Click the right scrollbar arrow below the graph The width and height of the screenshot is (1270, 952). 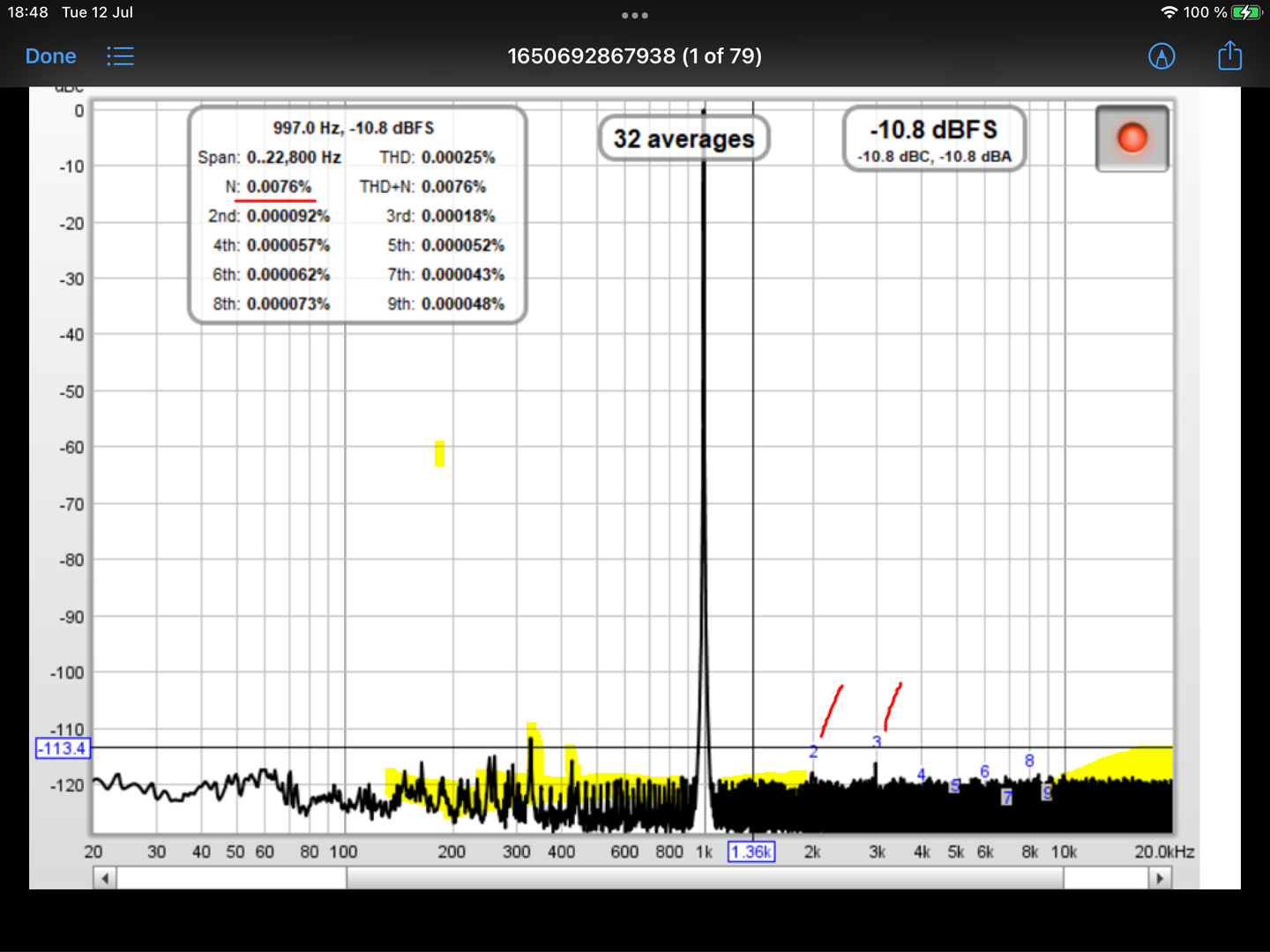(1160, 878)
